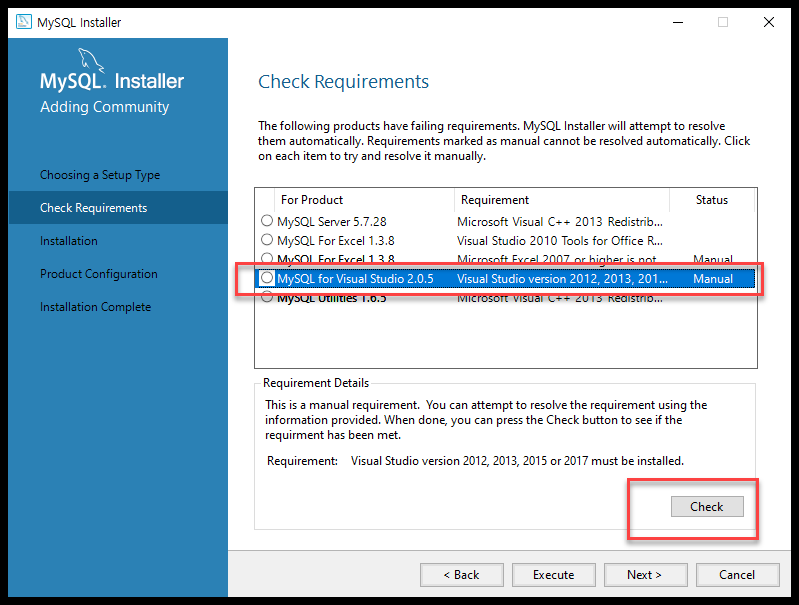Click the MySQL Installer title bar icon
The width and height of the screenshot is (799, 605).
point(23,22)
